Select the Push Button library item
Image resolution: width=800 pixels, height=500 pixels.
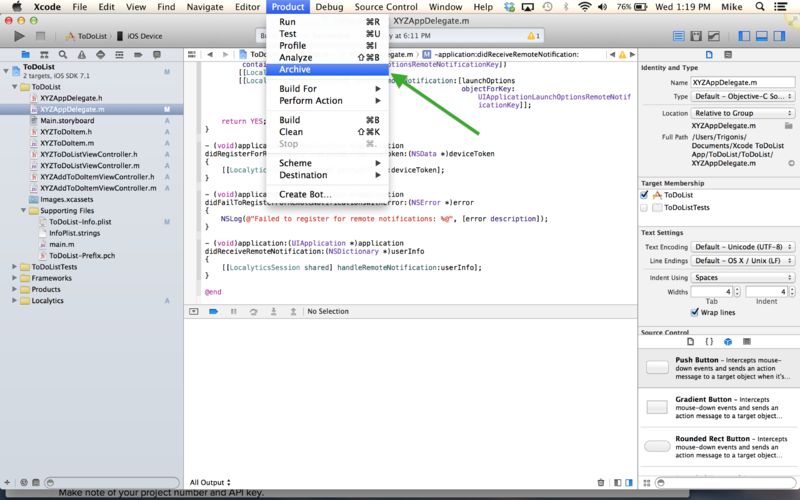pyautogui.click(x=719, y=367)
